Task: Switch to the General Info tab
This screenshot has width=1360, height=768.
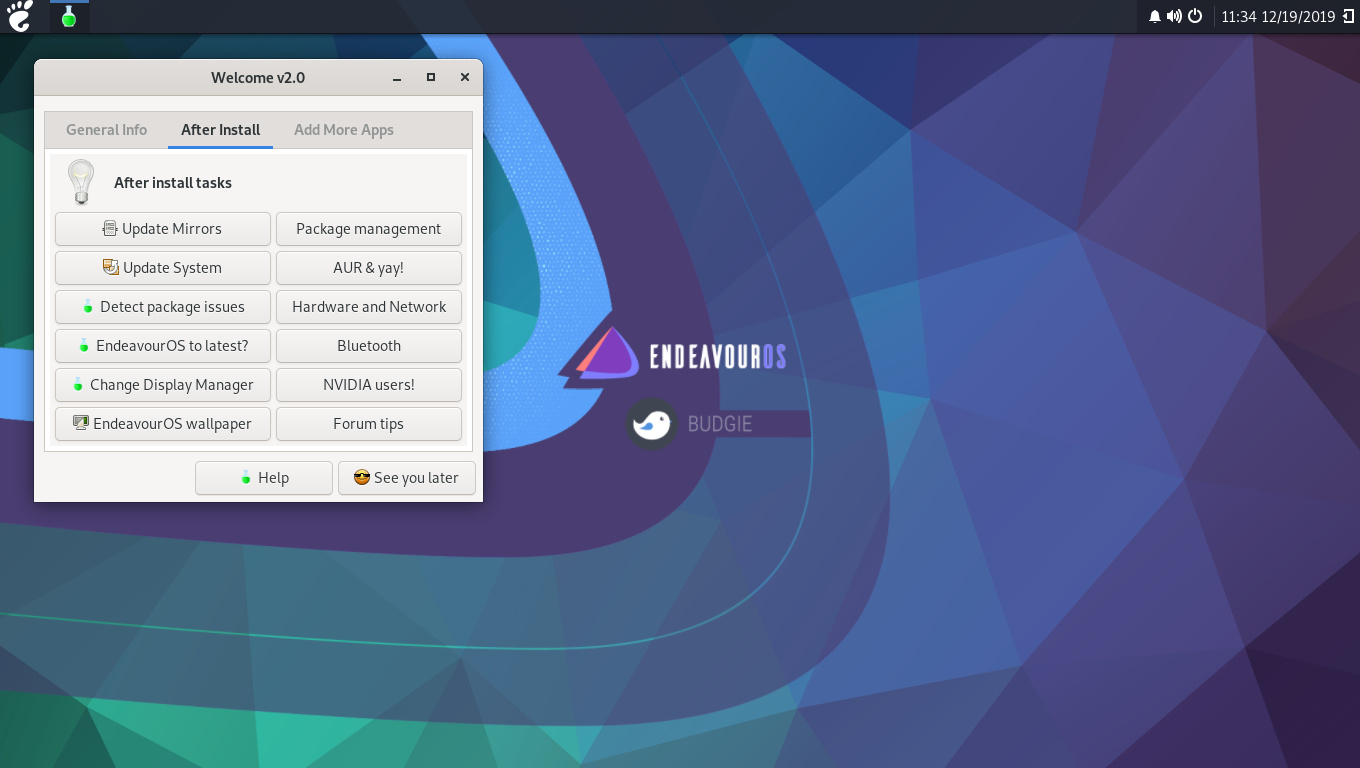Action: click(106, 130)
